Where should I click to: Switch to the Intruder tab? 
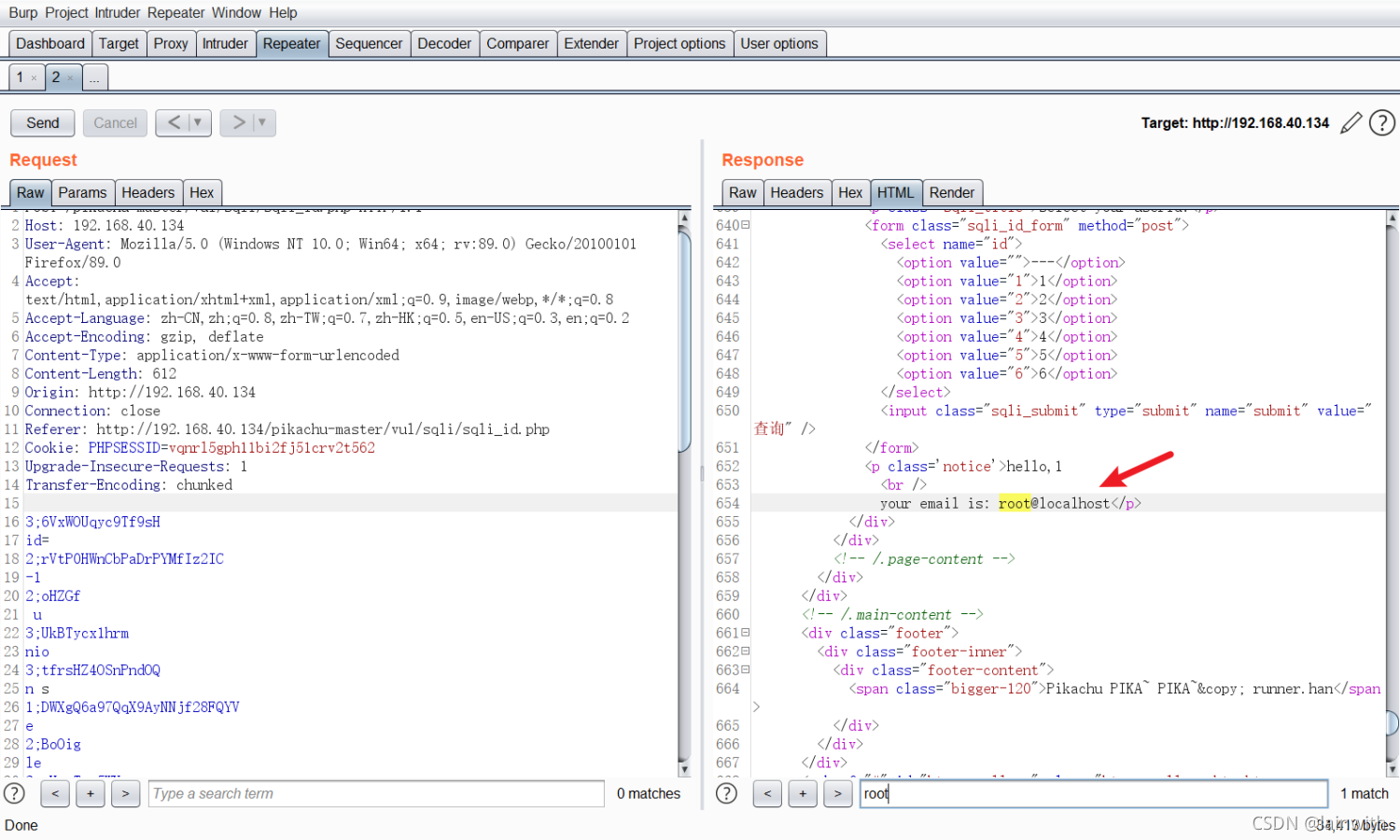tap(225, 44)
